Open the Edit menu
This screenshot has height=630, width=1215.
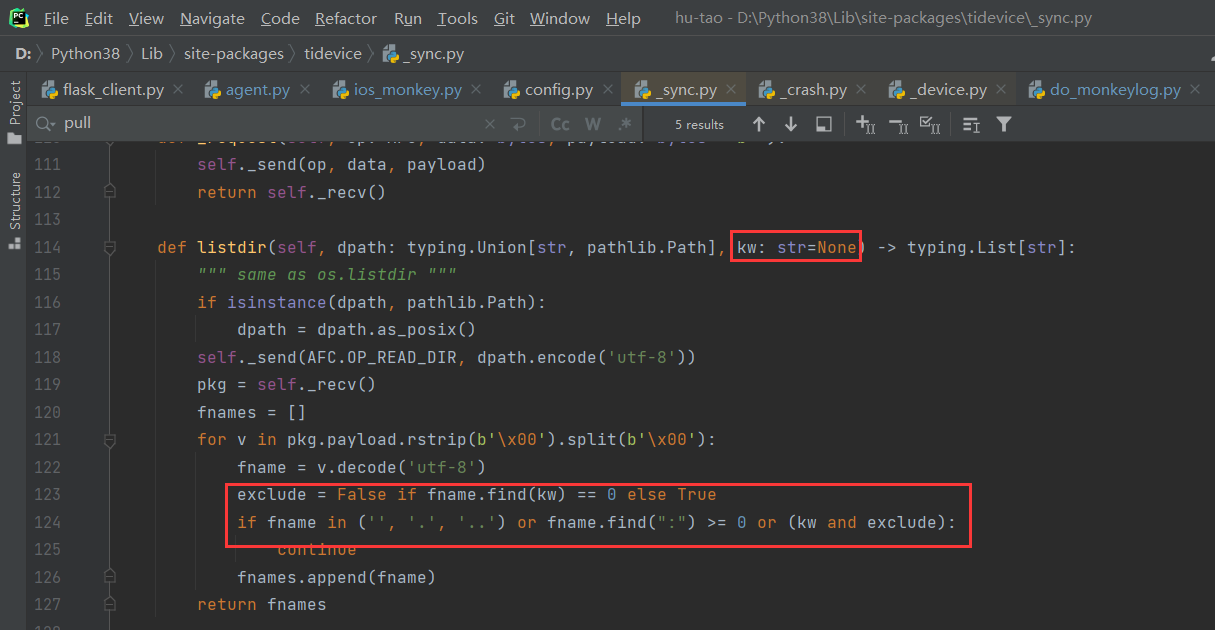tap(99, 19)
